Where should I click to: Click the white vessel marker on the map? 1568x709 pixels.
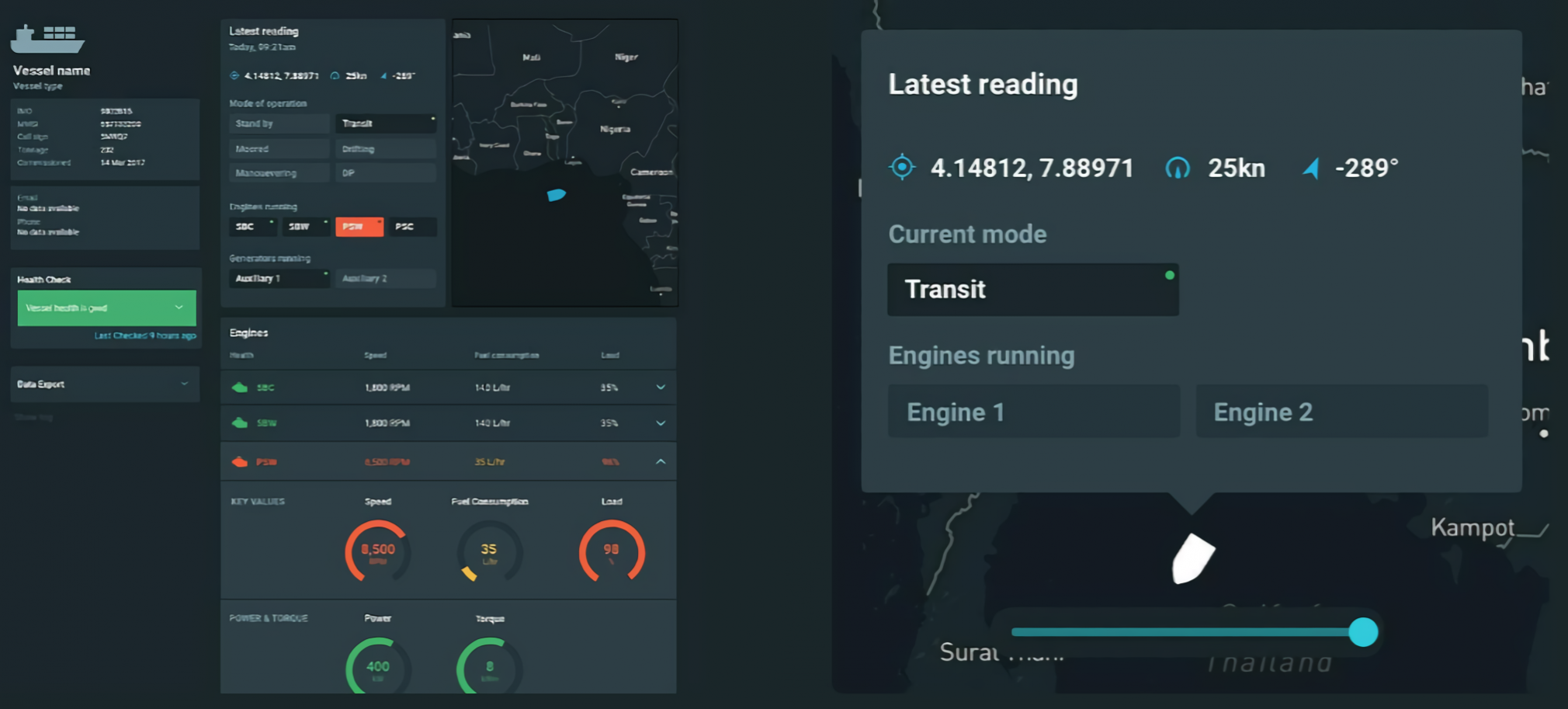[1192, 558]
